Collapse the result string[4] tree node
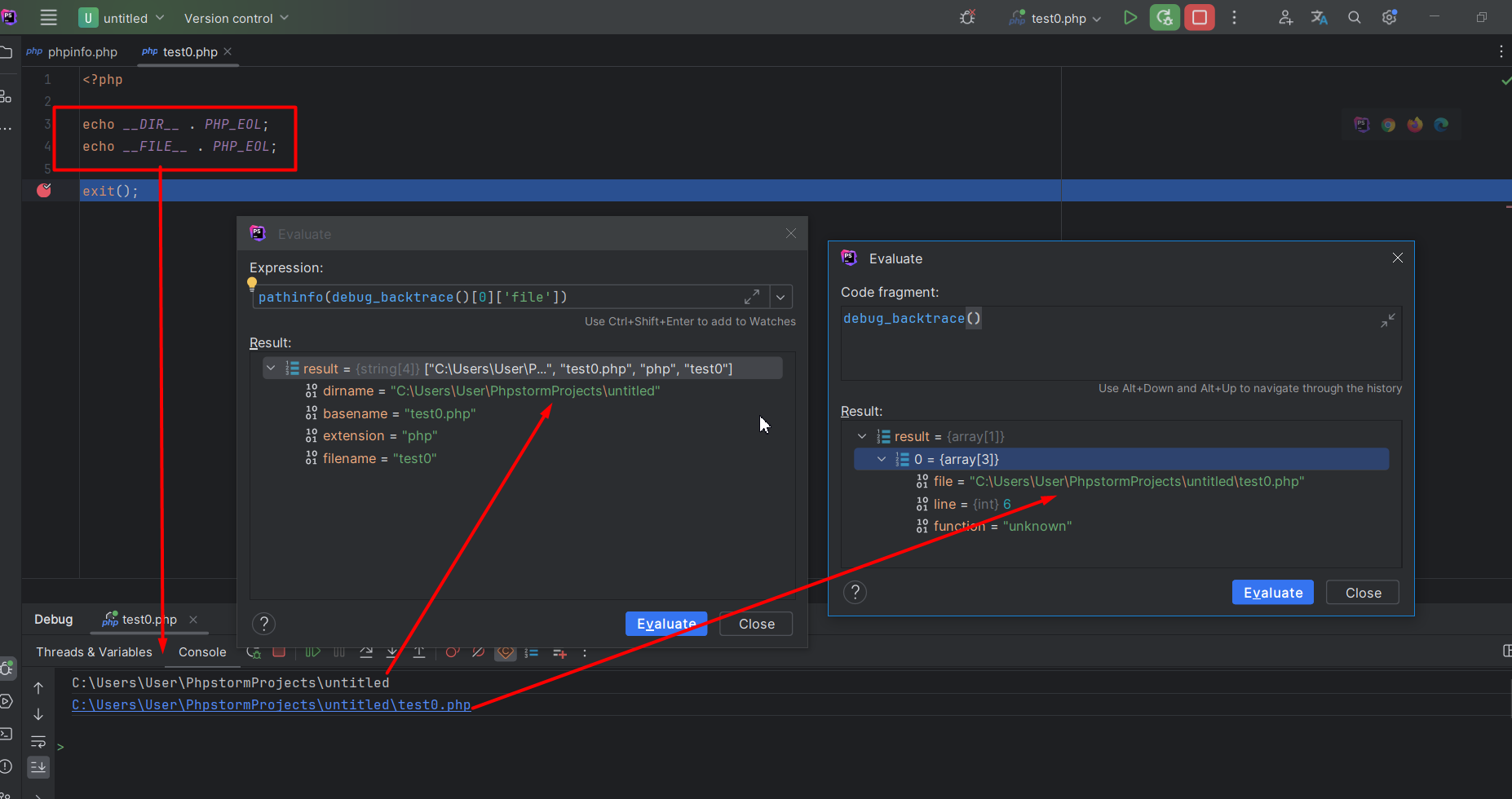Screen dimensions: 1512x799 coord(271,369)
